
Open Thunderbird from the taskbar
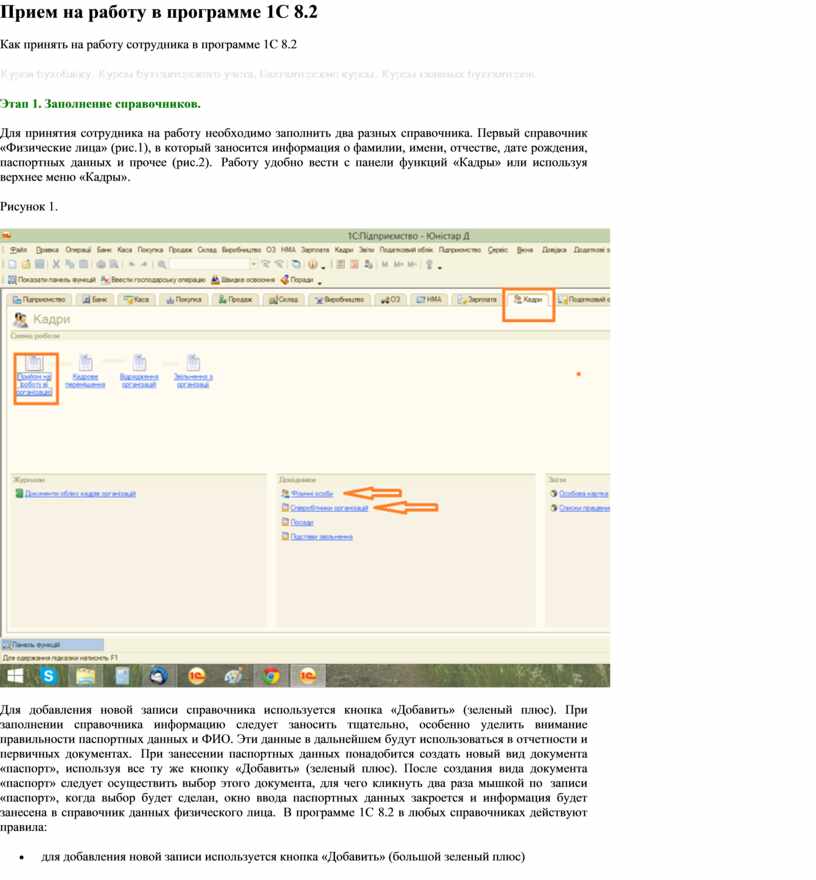tap(159, 676)
